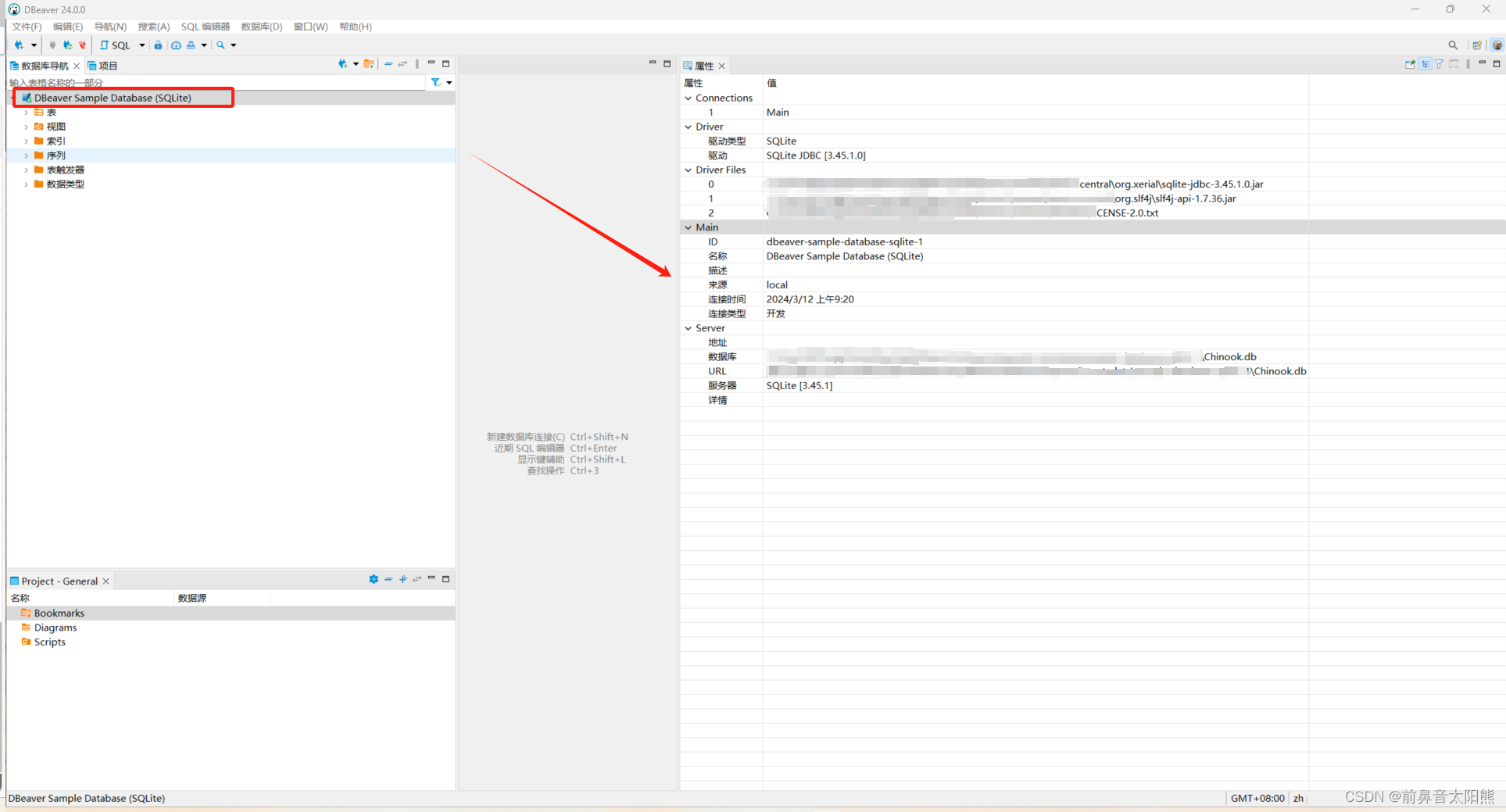Open the 帮助(H) menu
This screenshot has height=812, width=1506.
pyautogui.click(x=356, y=27)
